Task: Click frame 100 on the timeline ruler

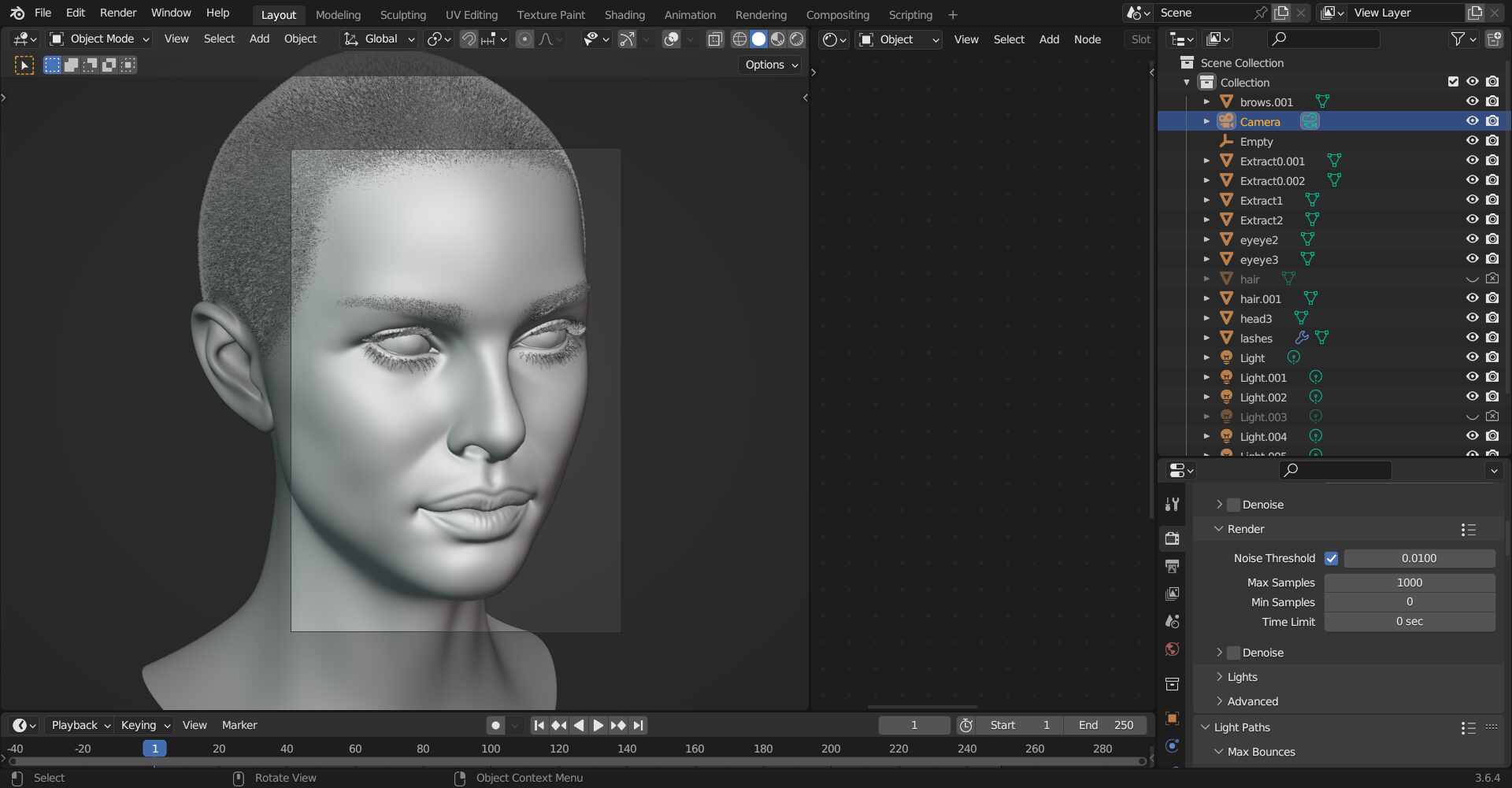Action: [x=491, y=749]
